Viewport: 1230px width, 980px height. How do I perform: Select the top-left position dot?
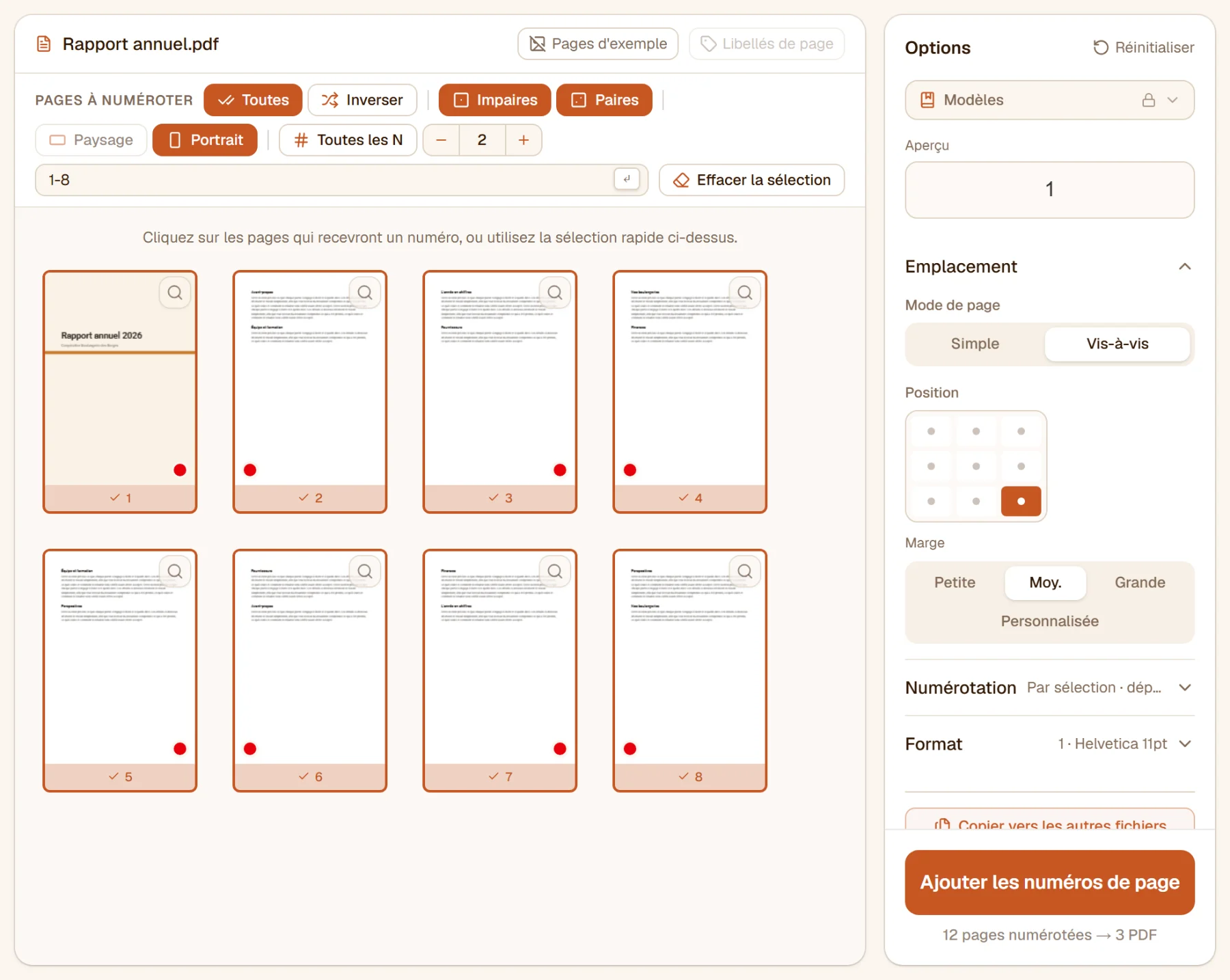point(931,431)
